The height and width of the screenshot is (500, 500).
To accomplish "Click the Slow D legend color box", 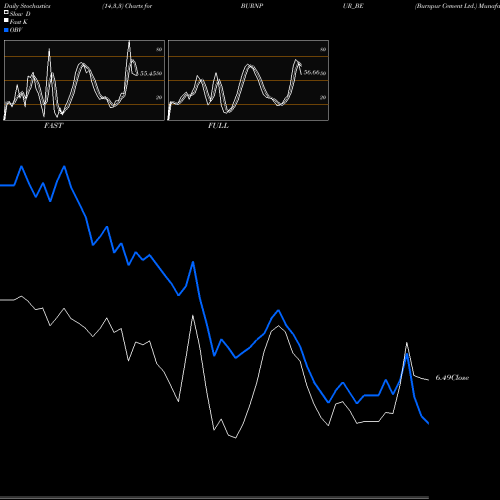I will tap(6, 12).
